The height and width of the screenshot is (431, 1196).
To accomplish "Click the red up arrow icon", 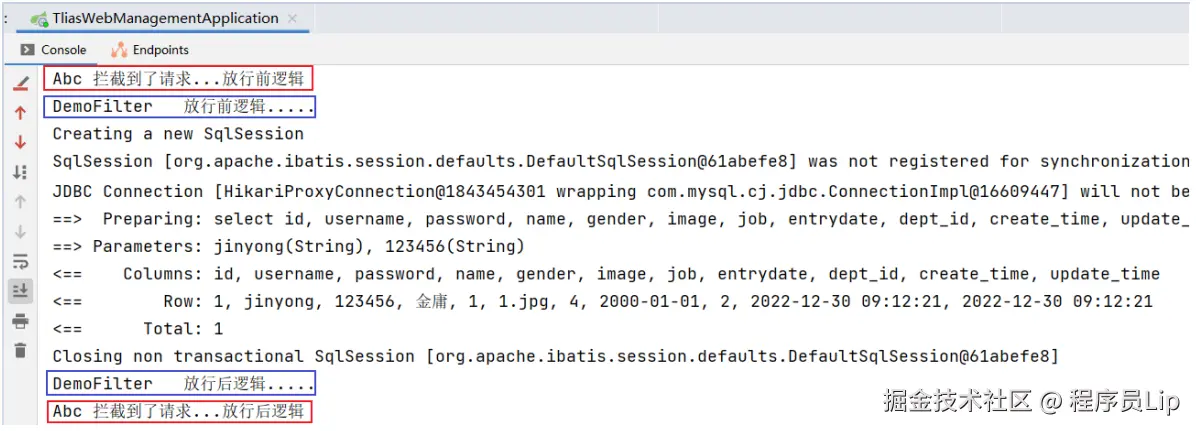I will click(x=20, y=113).
